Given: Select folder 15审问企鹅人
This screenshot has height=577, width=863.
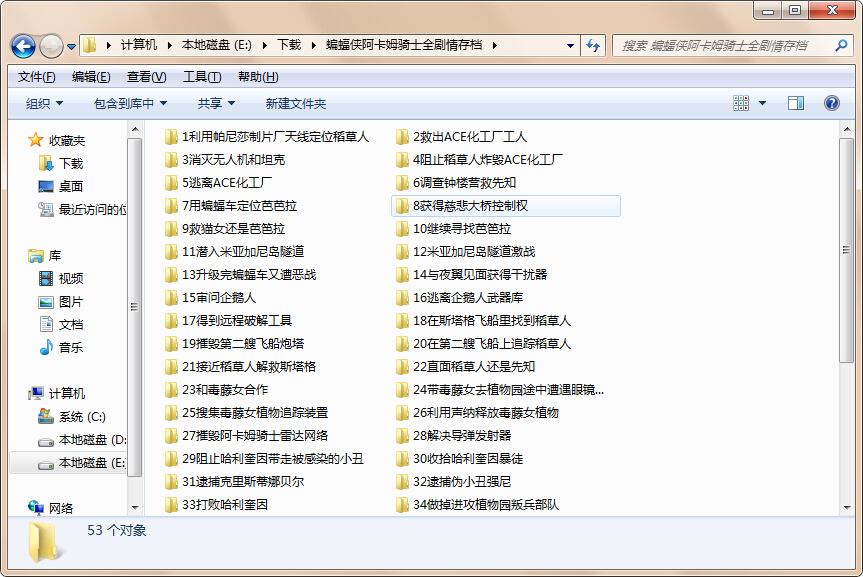Looking at the screenshot, I should [x=210, y=298].
